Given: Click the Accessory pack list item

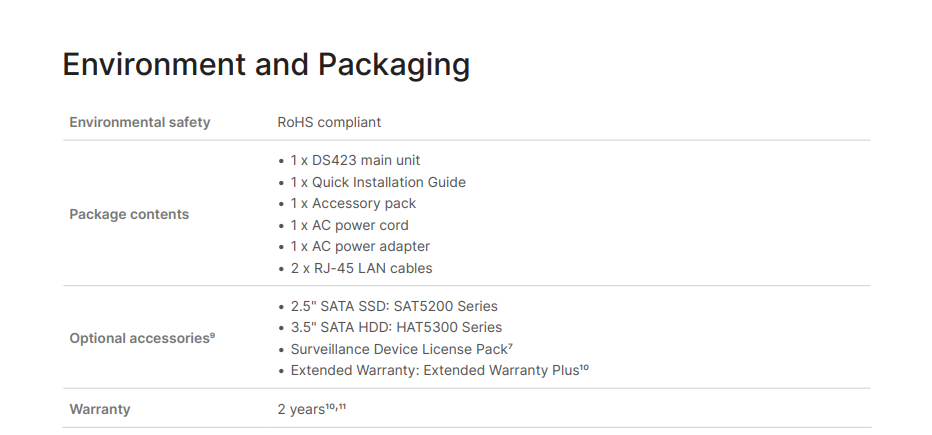Looking at the screenshot, I should click(353, 203).
